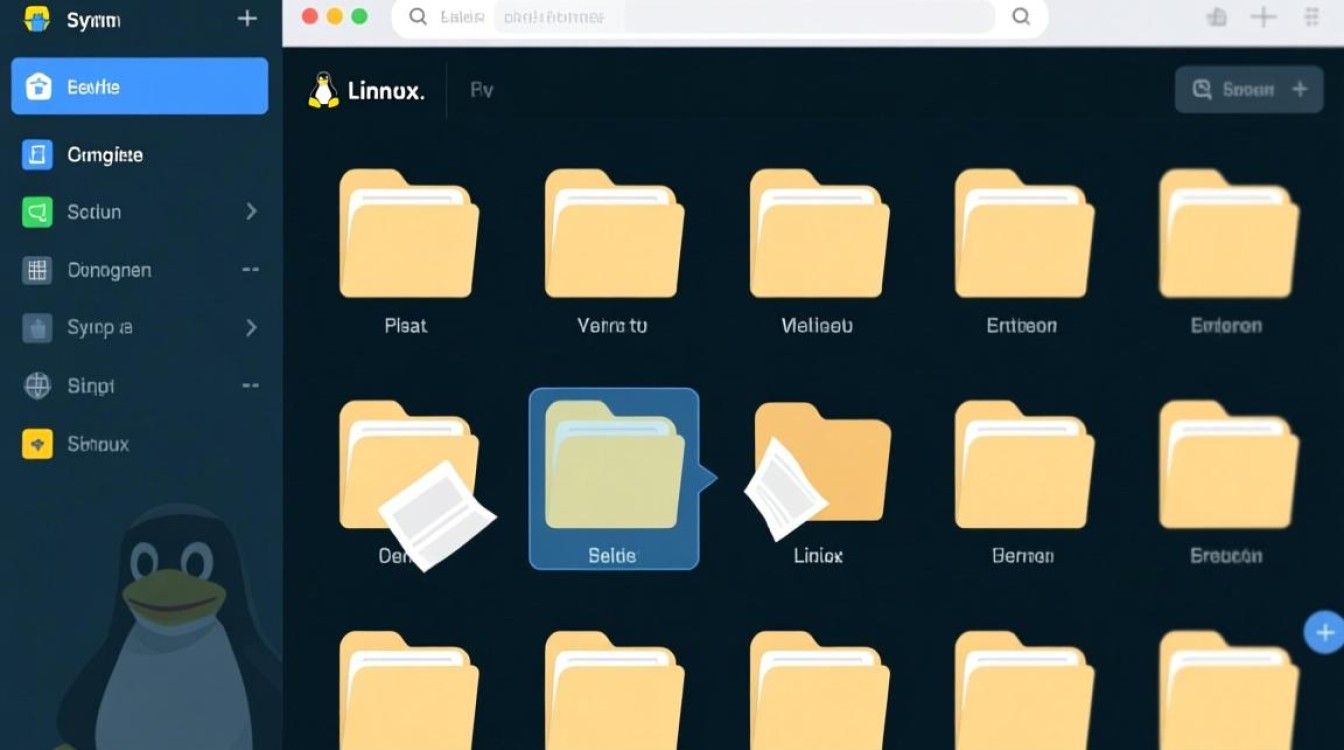Select Eestite in the sidebar

coord(139,87)
